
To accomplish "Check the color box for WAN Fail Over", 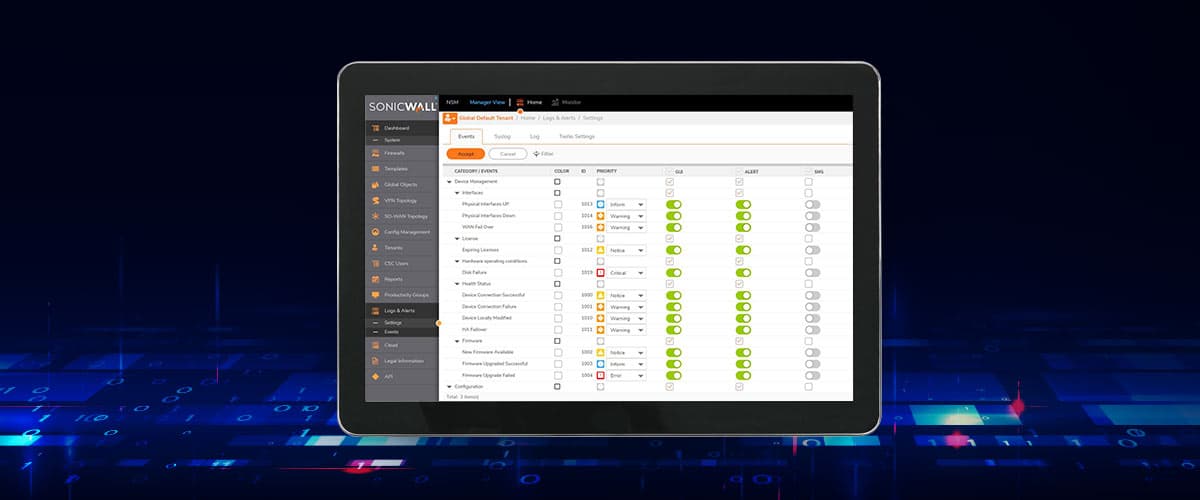I will coord(557,227).
